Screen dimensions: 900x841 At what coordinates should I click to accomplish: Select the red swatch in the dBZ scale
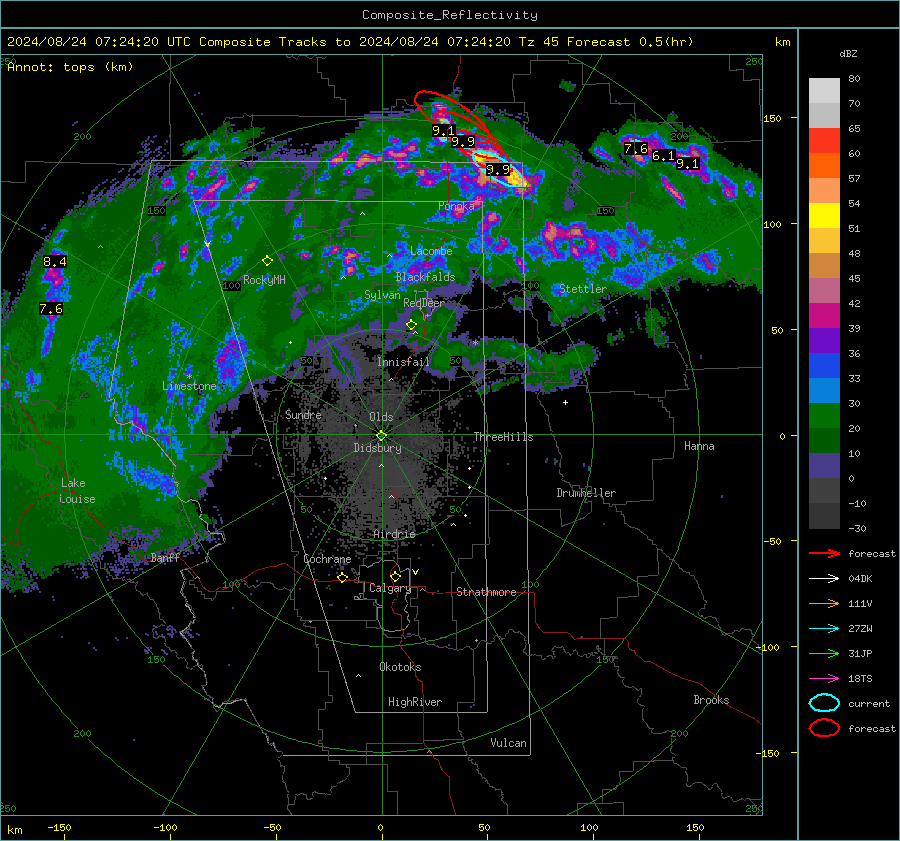824,141
